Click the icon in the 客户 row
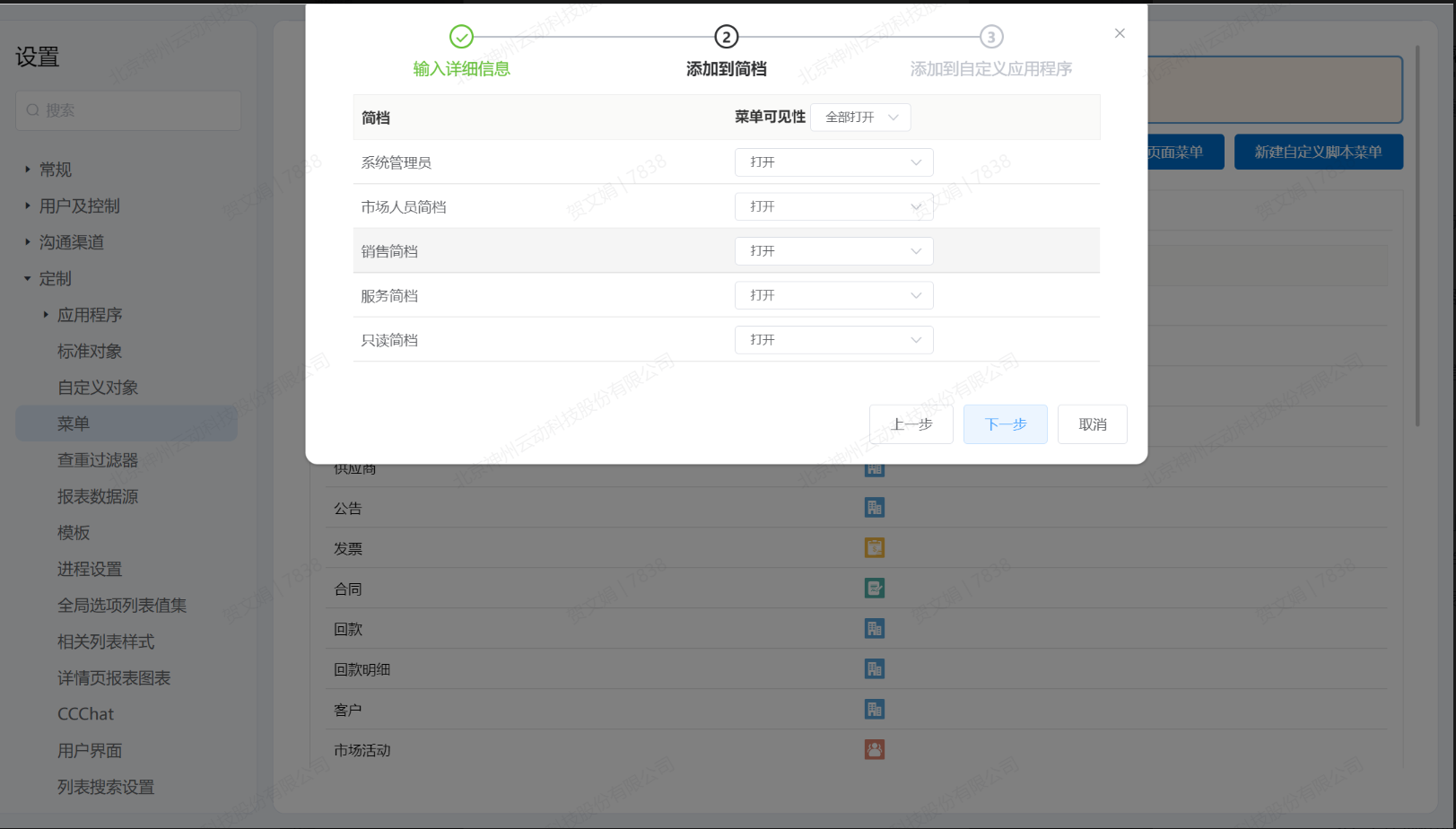The height and width of the screenshot is (829, 1456). click(x=874, y=710)
